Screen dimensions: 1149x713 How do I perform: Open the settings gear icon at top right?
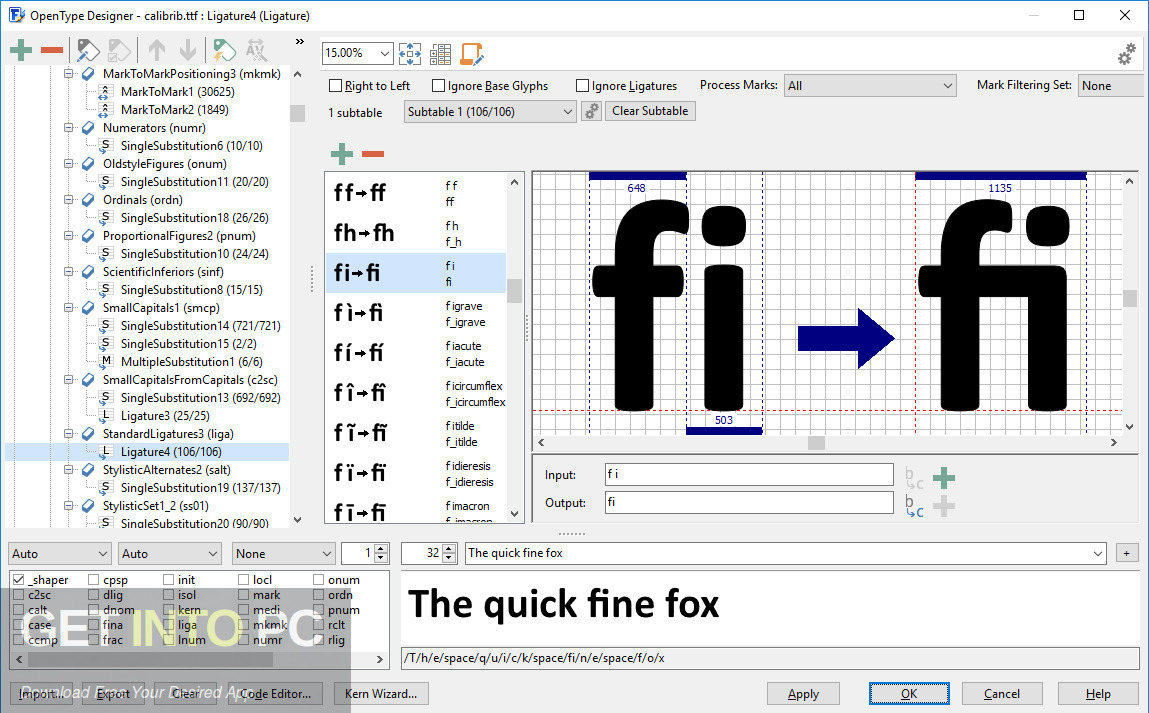(x=1127, y=53)
